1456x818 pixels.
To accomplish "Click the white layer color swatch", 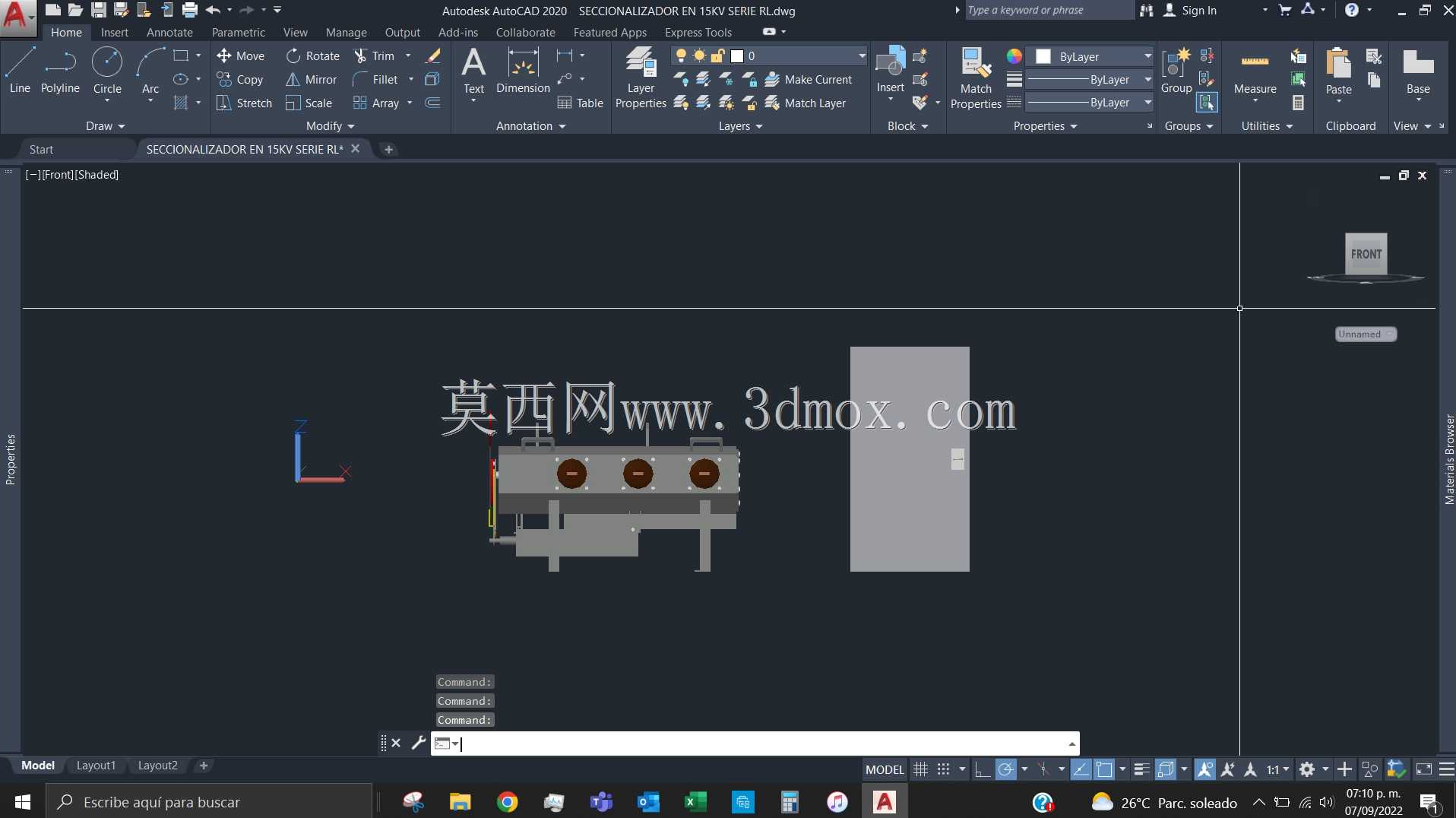I will [x=736, y=55].
